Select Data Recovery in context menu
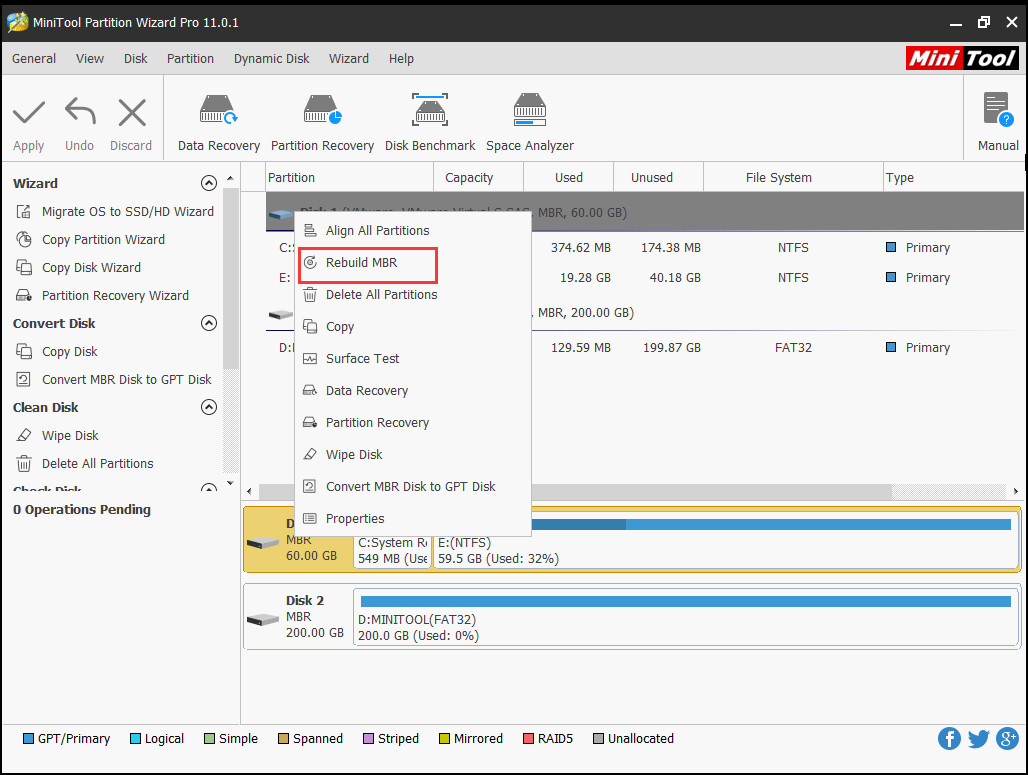The image size is (1028, 775). (x=413, y=391)
